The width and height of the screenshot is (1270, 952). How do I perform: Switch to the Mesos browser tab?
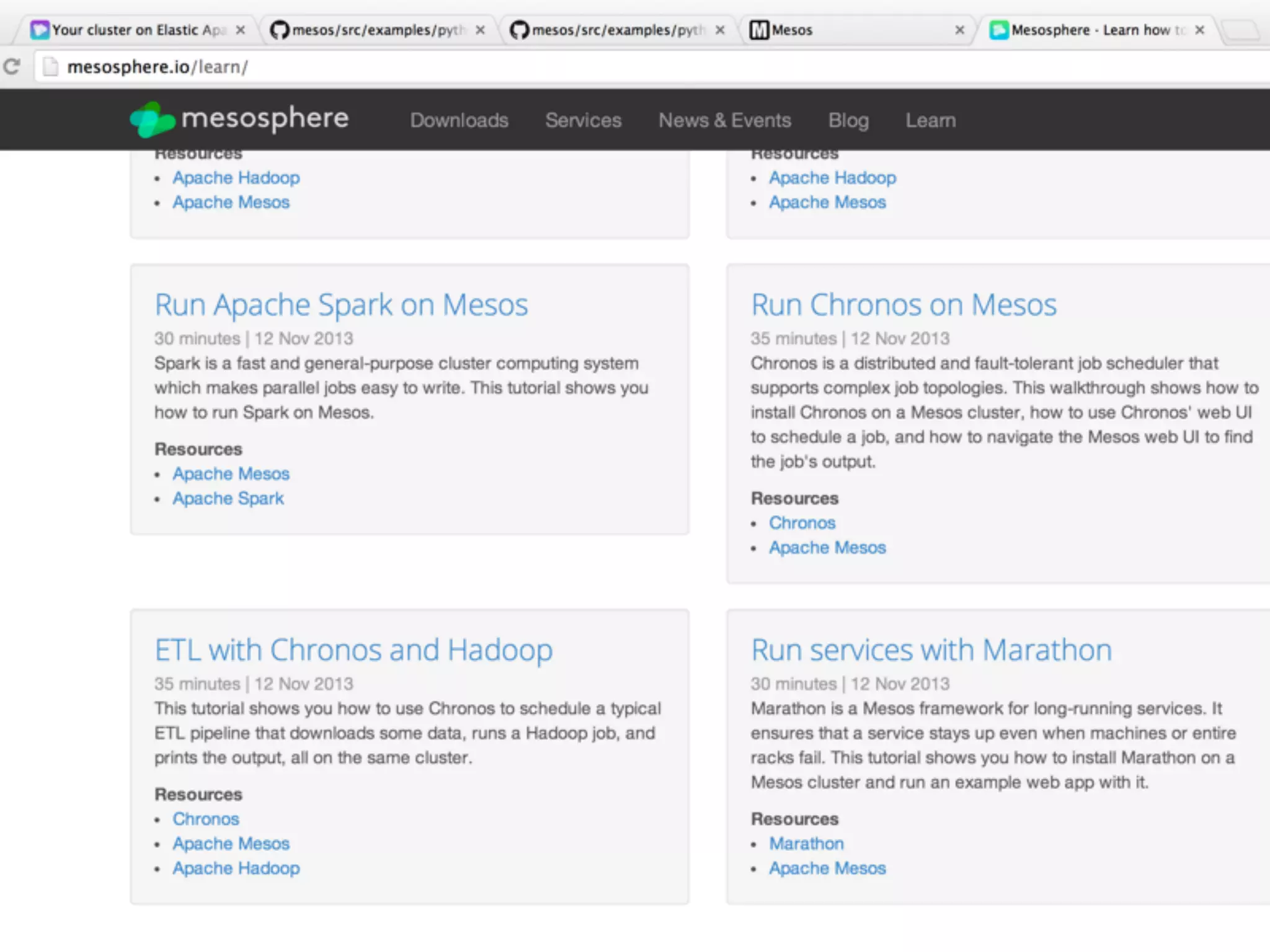850,30
